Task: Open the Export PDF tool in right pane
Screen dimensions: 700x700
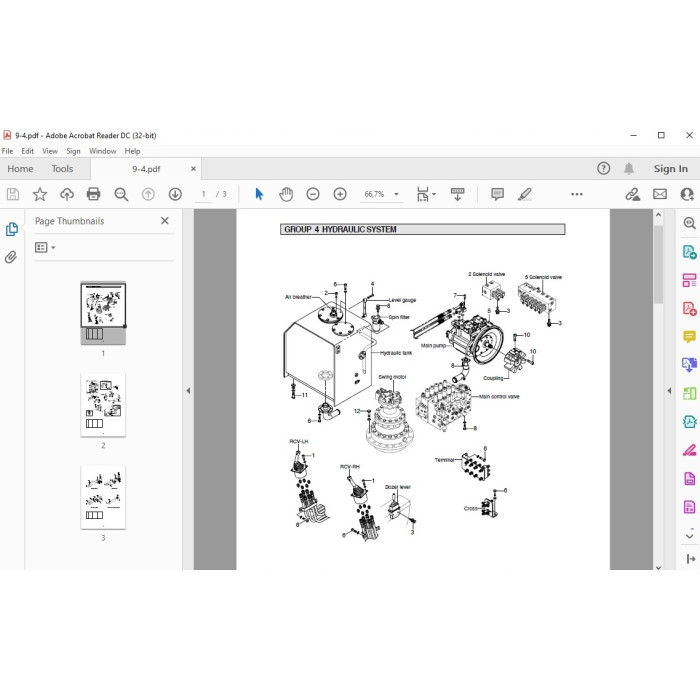Action: pyautogui.click(x=689, y=252)
